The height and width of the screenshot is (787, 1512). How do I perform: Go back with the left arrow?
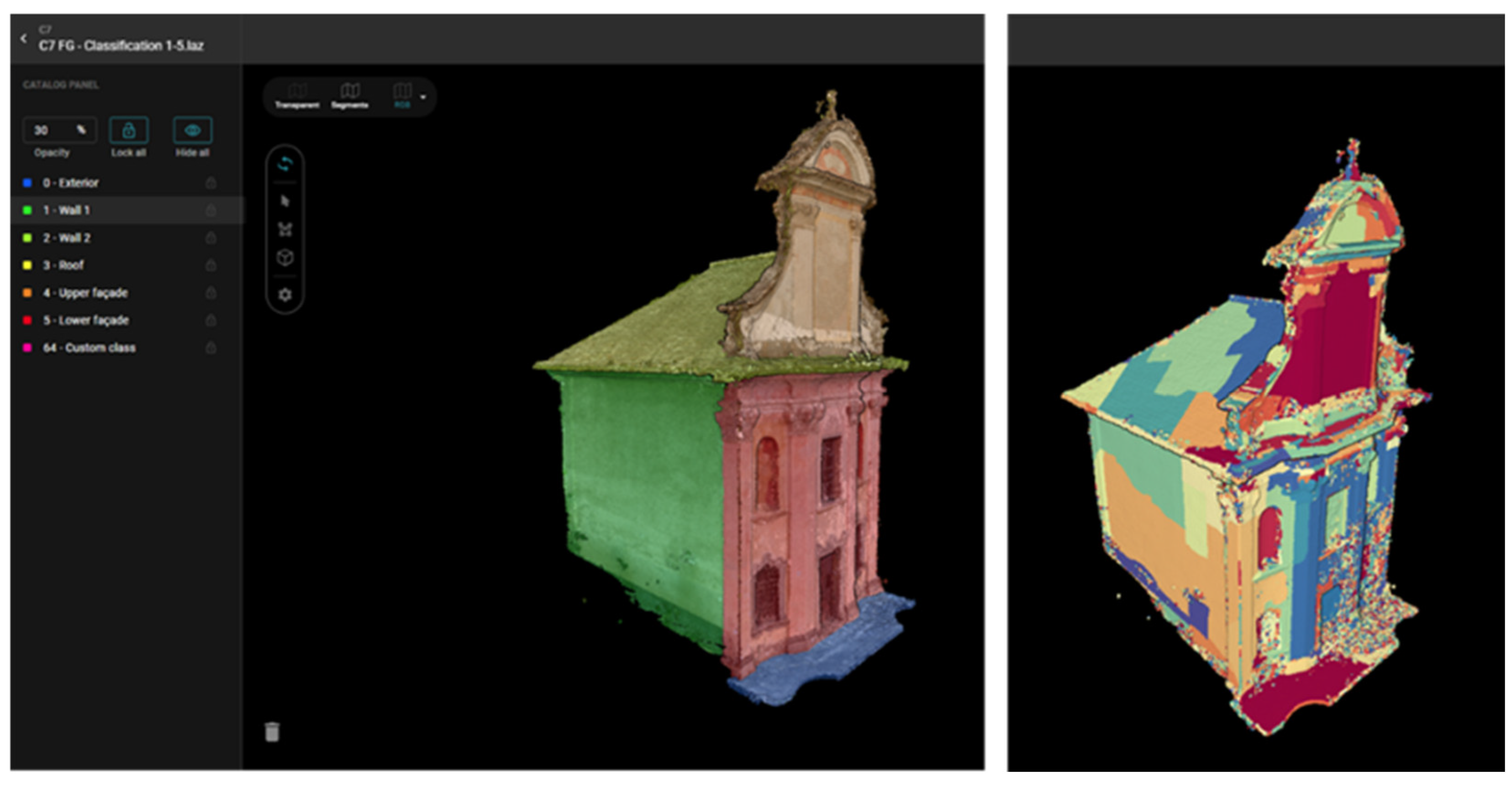(23, 39)
